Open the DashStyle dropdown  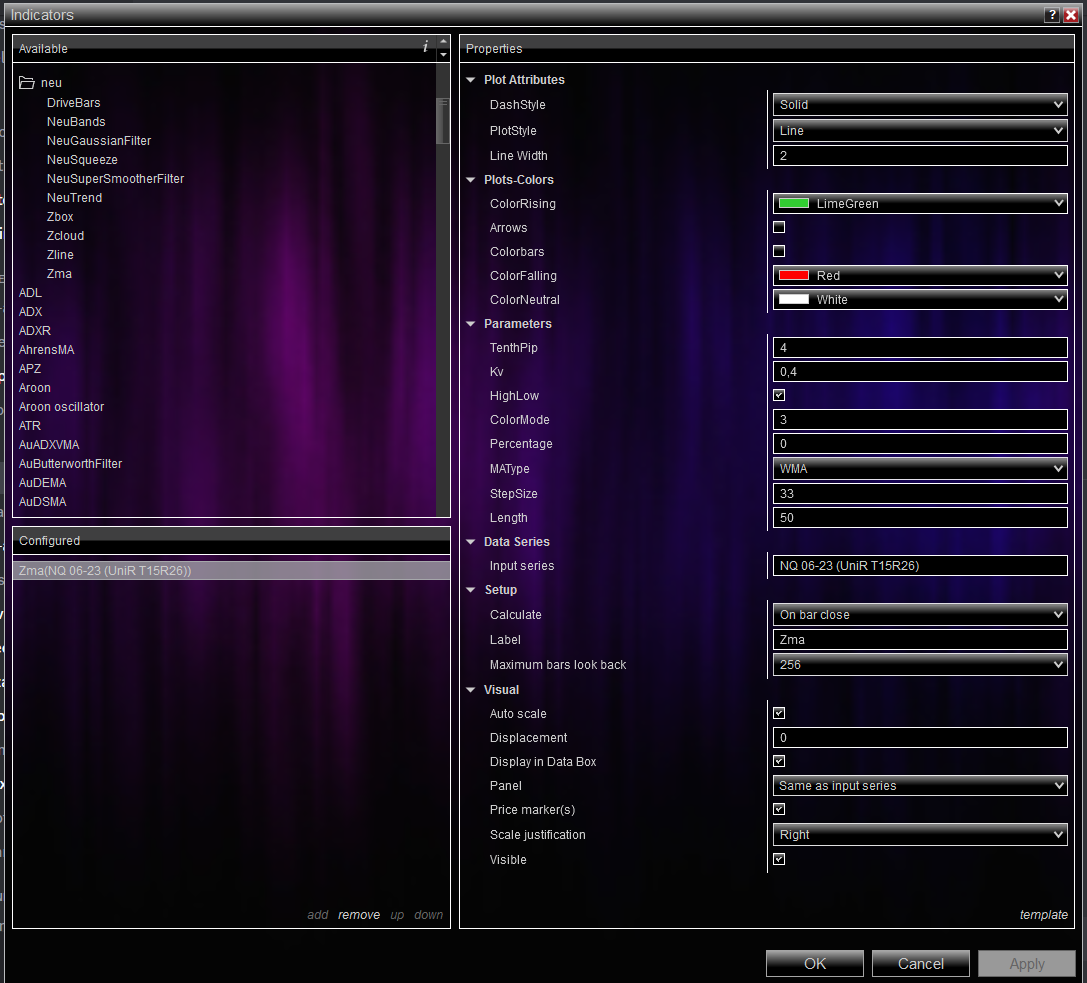(x=920, y=105)
